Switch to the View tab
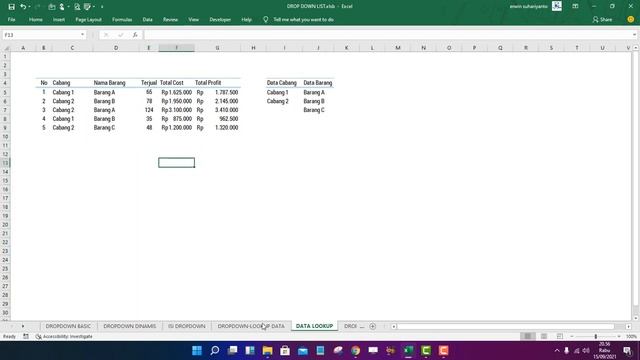Image resolution: width=640 pixels, height=360 pixels. pos(193,20)
